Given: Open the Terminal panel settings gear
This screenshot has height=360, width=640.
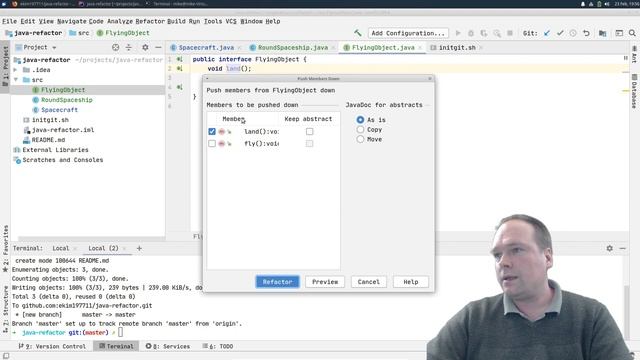Looking at the screenshot, I should 609,248.
